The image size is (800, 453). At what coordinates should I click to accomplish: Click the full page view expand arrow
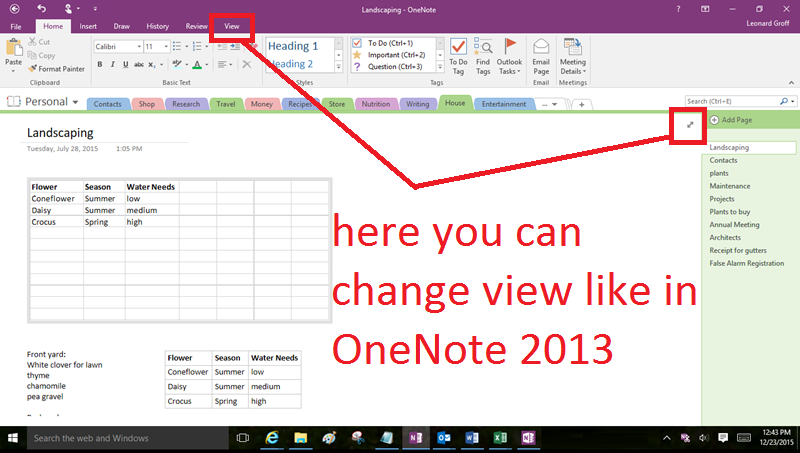[690, 124]
